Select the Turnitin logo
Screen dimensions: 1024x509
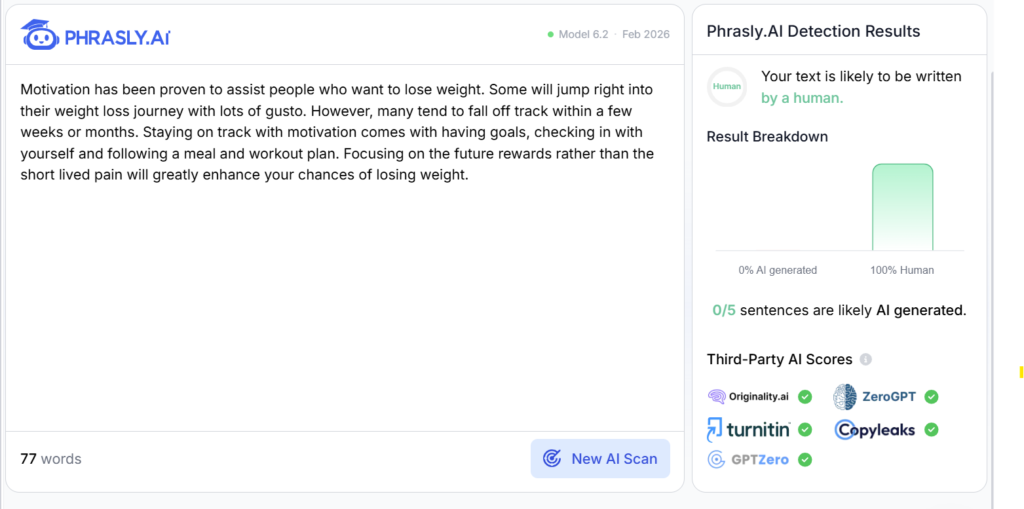point(748,430)
